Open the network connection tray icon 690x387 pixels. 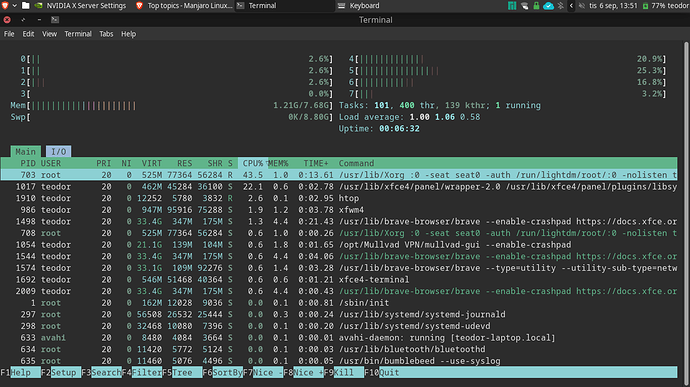[524, 6]
